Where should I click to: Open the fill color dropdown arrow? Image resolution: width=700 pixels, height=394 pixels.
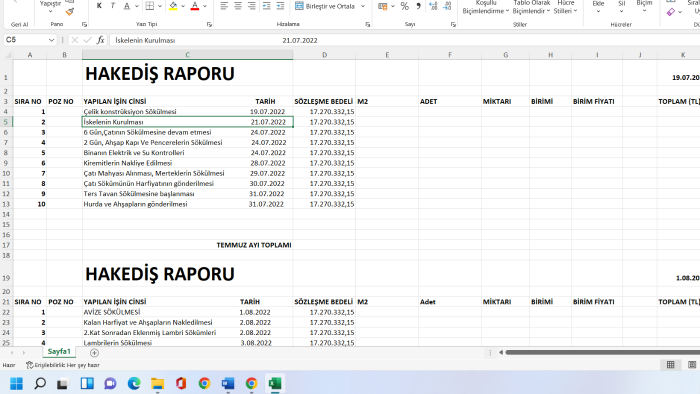pos(183,6)
